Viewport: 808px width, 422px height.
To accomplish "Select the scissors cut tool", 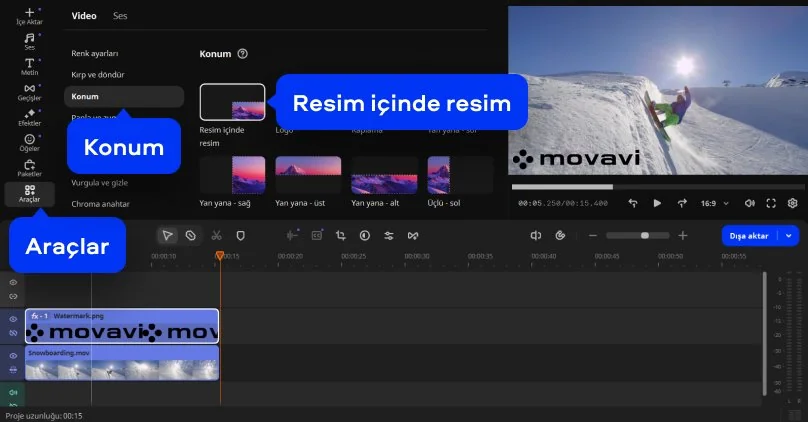I will 216,235.
